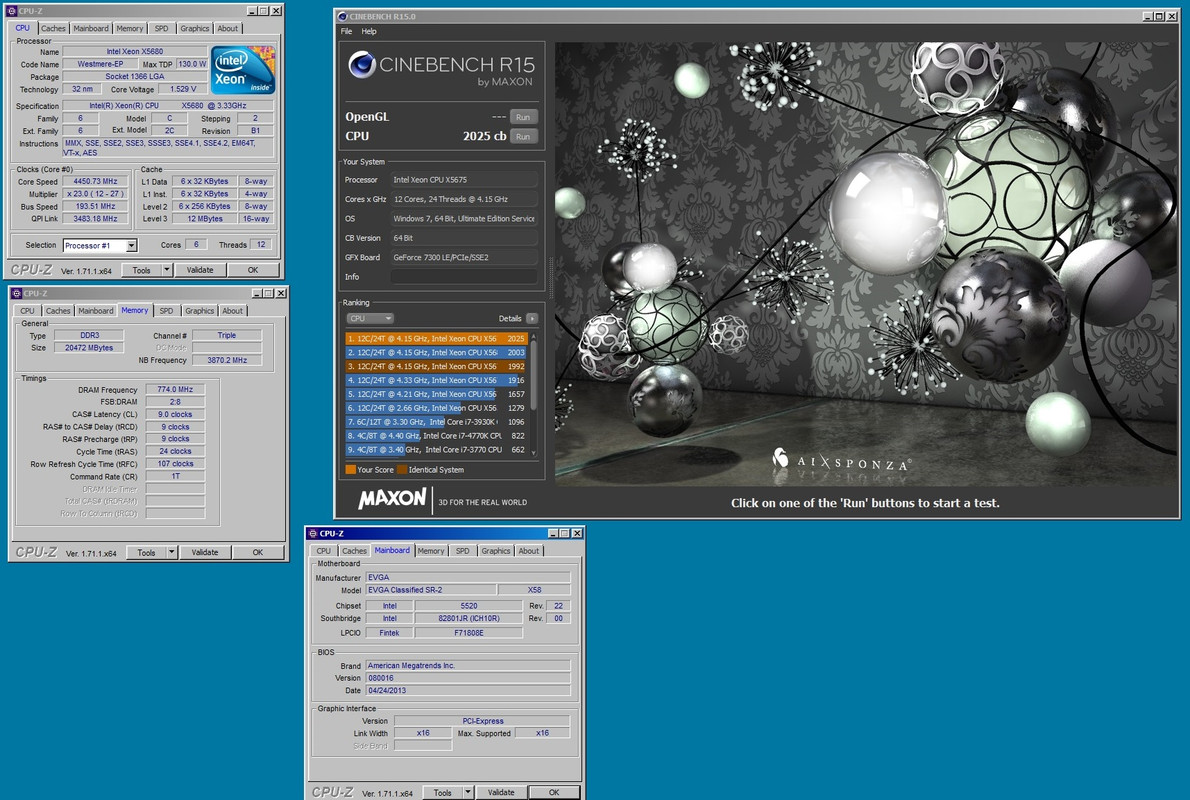Click Validate in the CPU tab window
Image resolution: width=1190 pixels, height=800 pixels.
click(200, 270)
